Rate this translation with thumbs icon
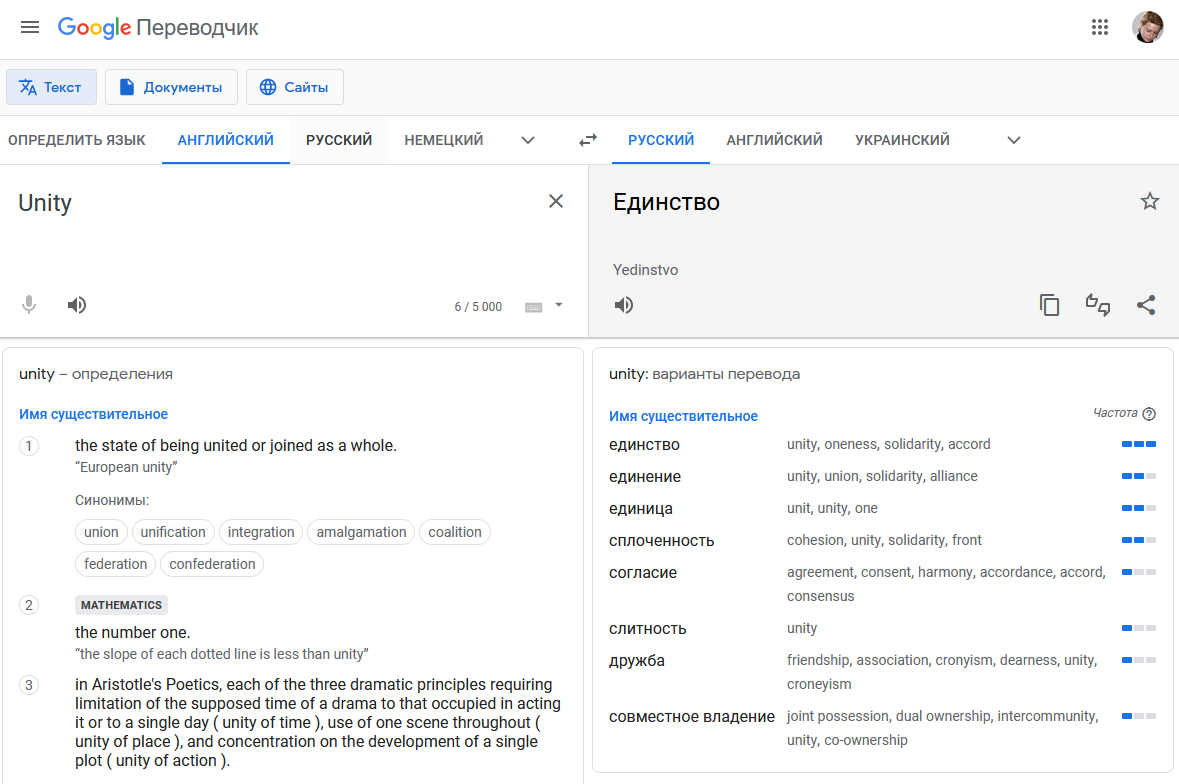 click(1098, 305)
